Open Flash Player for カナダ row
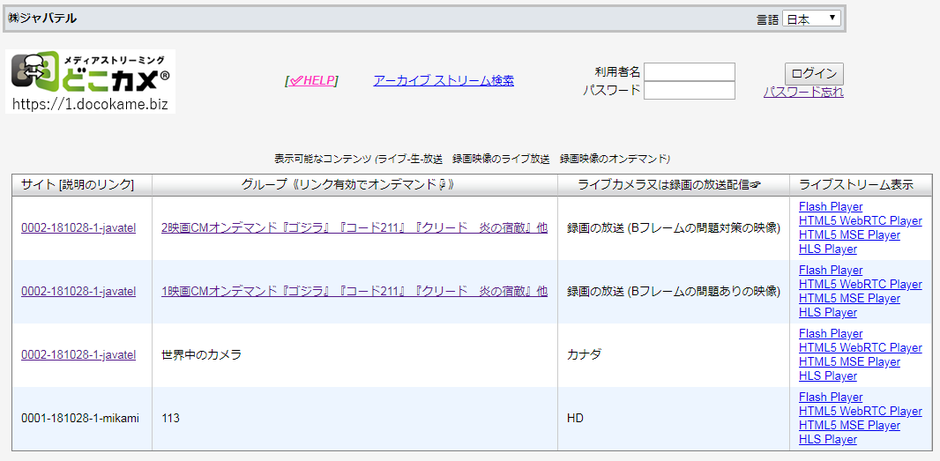The image size is (940, 461). (x=830, y=334)
